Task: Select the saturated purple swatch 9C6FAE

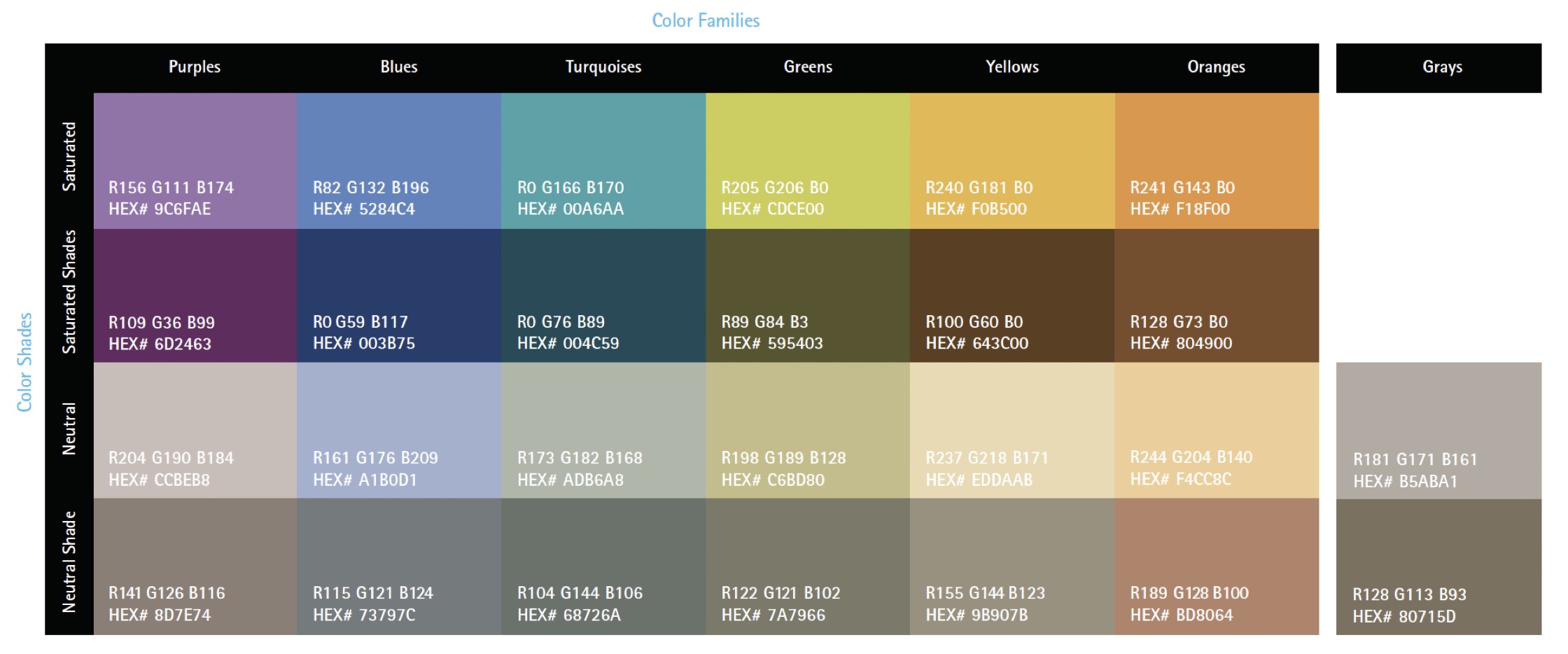Action: (195, 160)
